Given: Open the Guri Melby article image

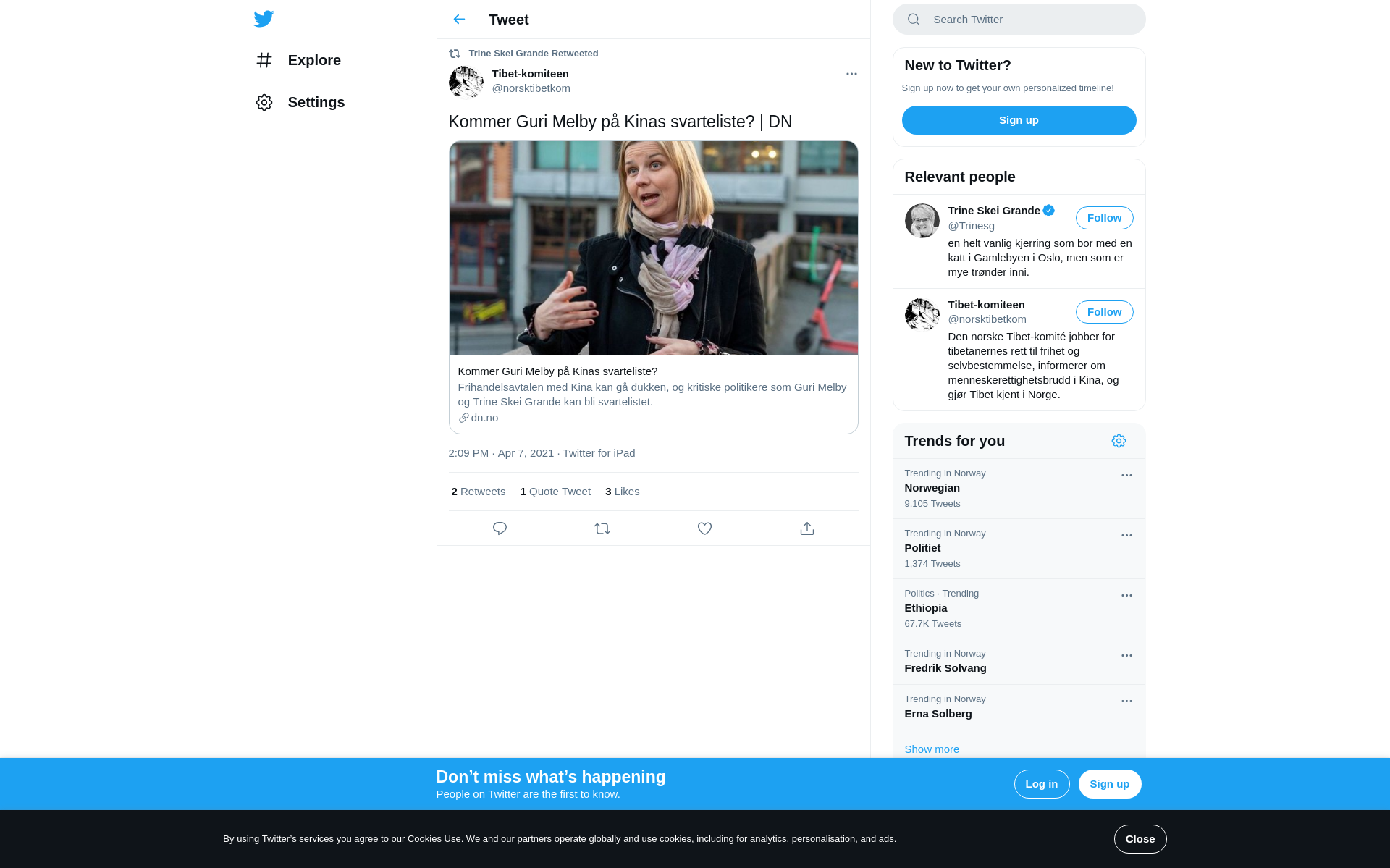Looking at the screenshot, I should point(653,248).
